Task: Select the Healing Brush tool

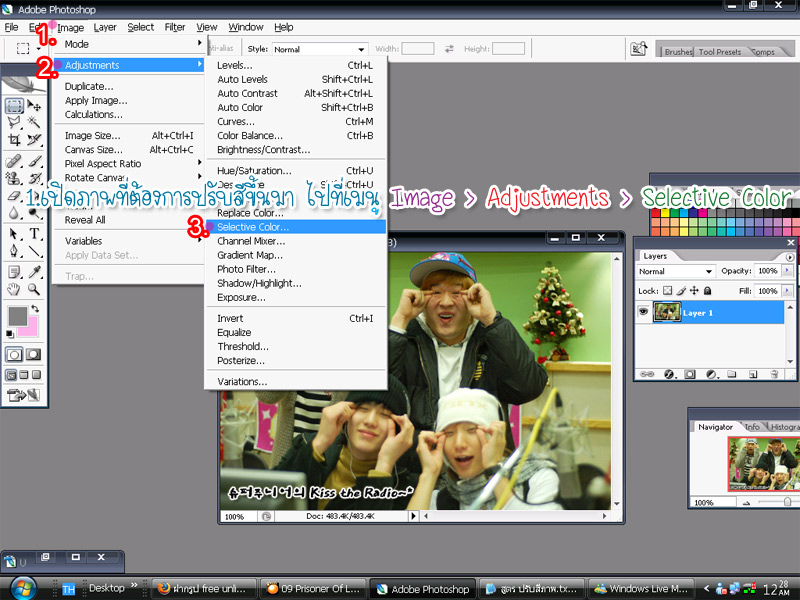Action: tap(14, 161)
